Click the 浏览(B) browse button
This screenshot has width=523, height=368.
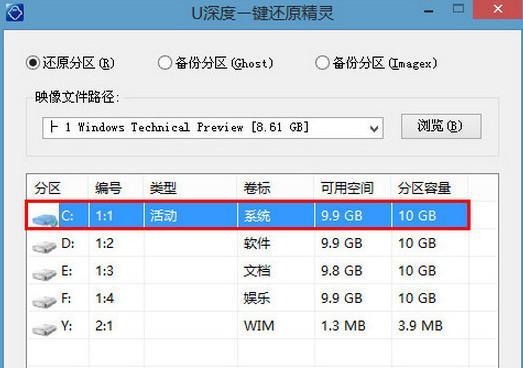441,126
